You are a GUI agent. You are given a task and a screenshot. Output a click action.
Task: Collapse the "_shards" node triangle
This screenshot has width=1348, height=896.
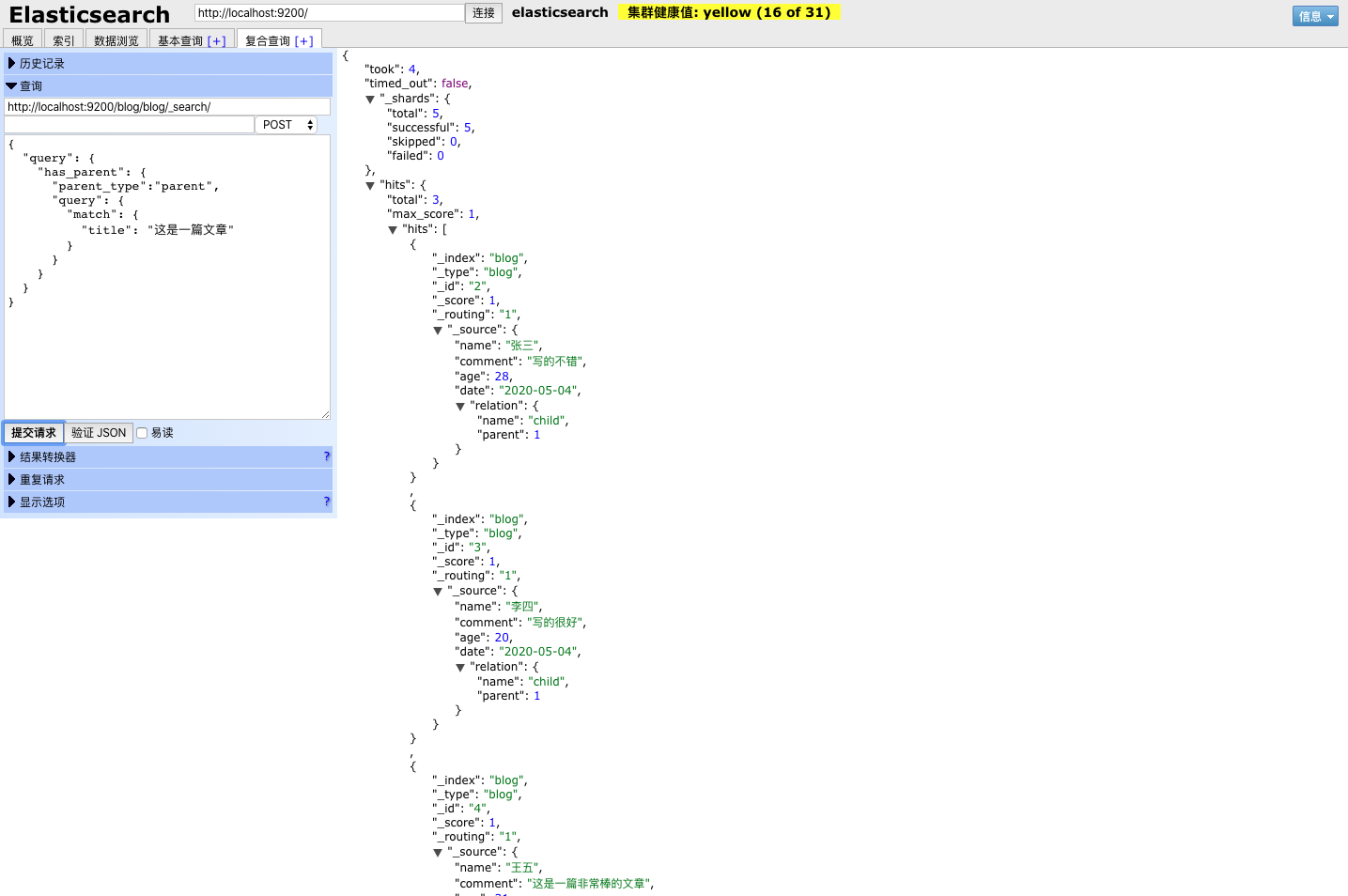click(370, 100)
